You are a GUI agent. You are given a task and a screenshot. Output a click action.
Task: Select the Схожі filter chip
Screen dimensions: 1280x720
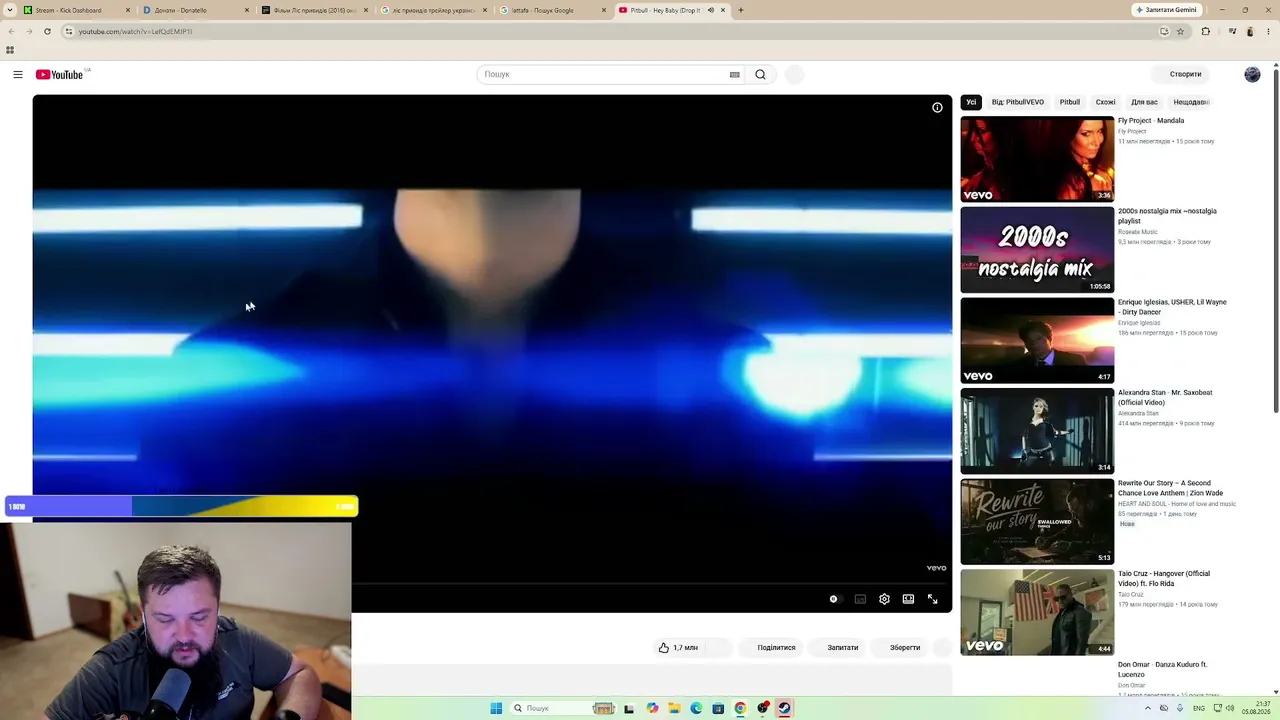point(1105,102)
